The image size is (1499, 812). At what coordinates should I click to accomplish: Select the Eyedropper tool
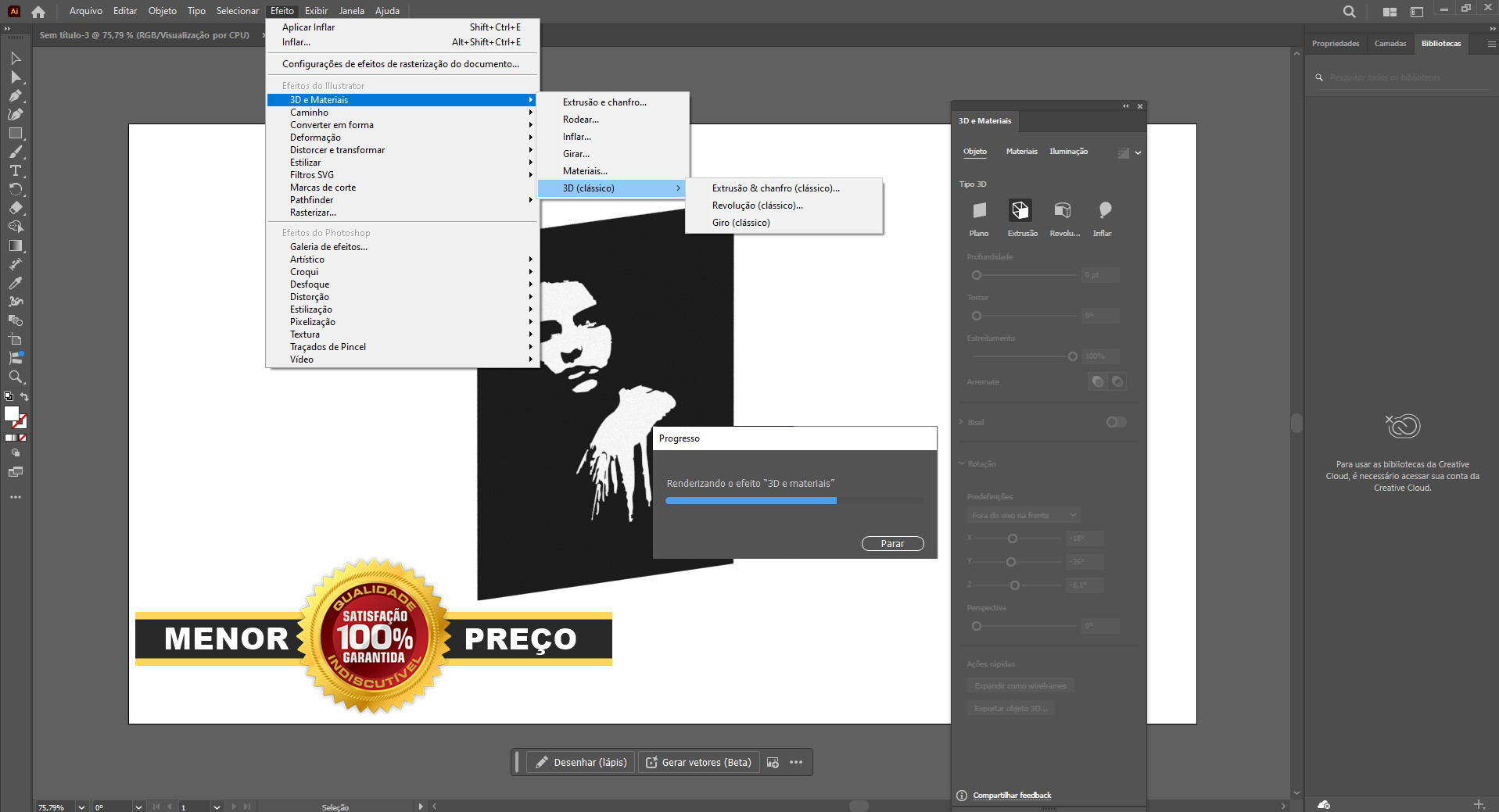[16, 284]
